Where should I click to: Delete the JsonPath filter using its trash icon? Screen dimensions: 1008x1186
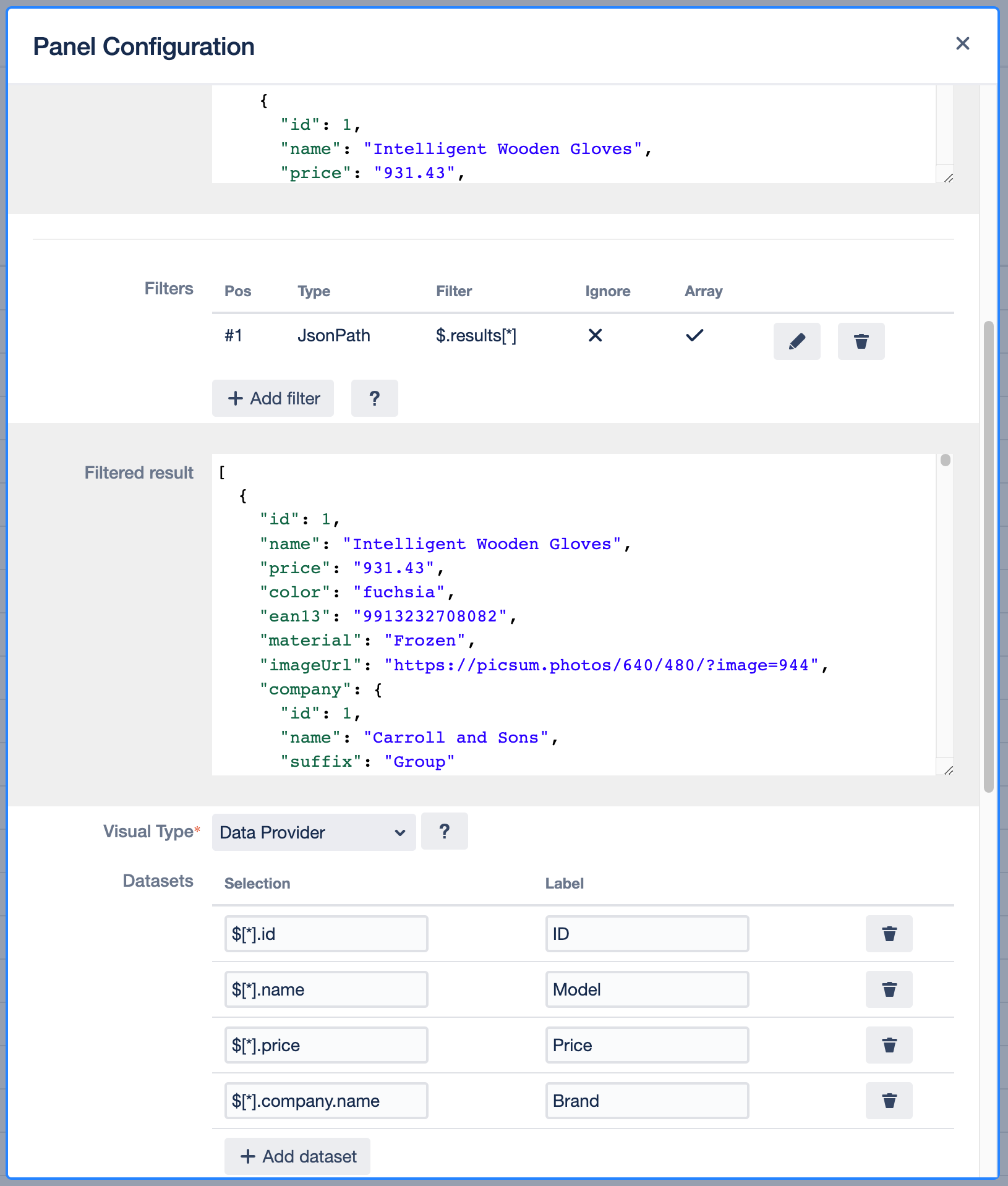click(861, 341)
